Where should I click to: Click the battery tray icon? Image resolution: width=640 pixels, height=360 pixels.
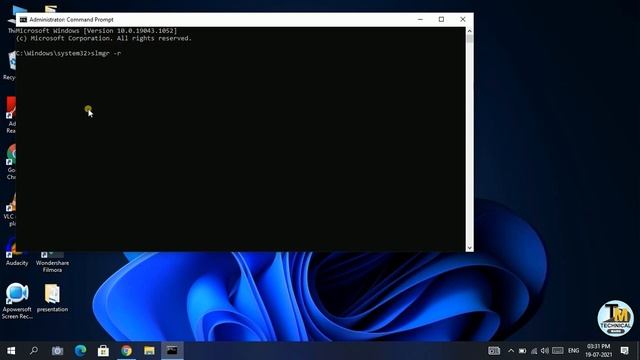tap(522, 351)
